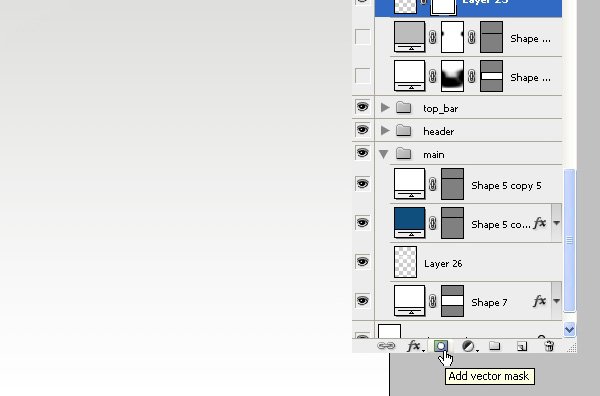The width and height of the screenshot is (600, 396).
Task: Click the layers panel scroll down arrow
Action: coord(569,329)
